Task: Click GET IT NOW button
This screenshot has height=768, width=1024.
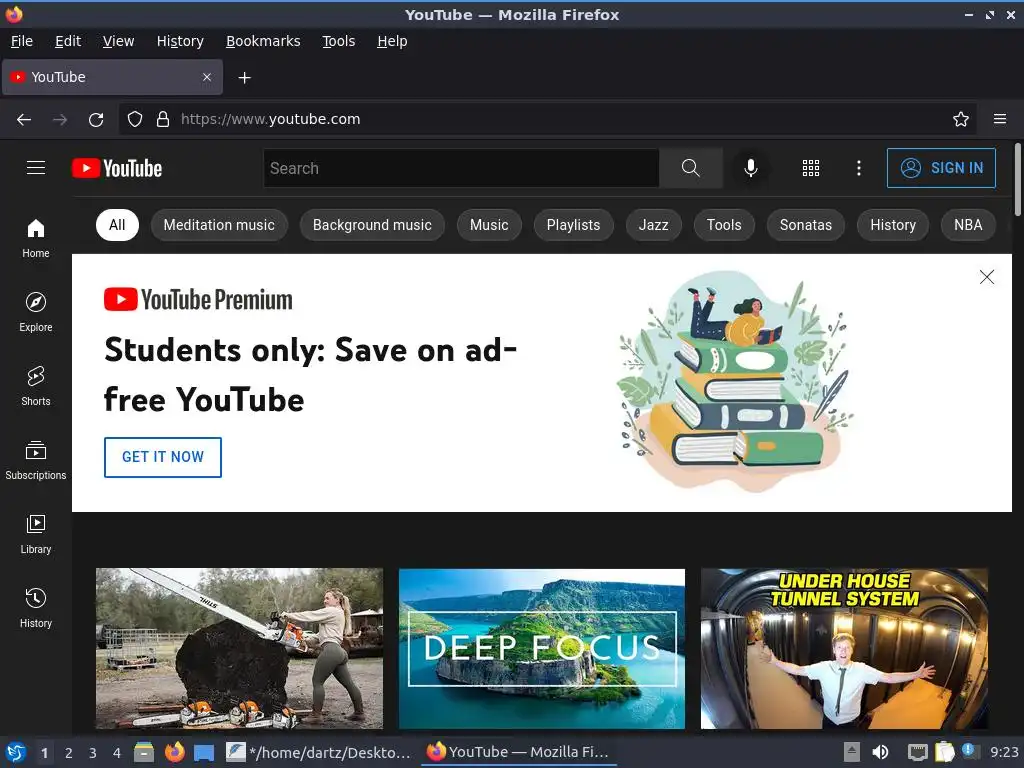Action: [163, 457]
